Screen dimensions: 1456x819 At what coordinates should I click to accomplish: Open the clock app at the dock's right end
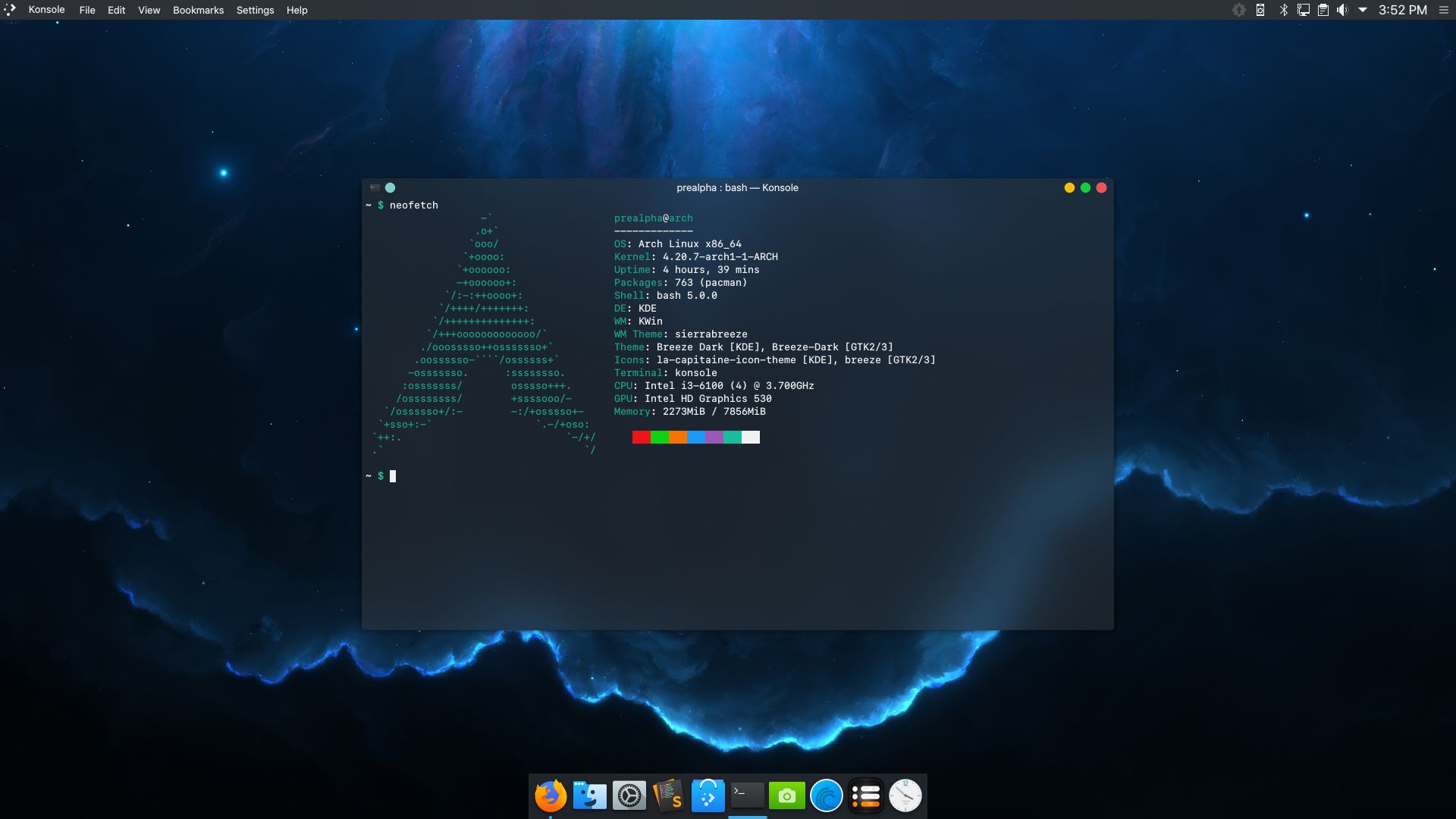click(x=905, y=795)
